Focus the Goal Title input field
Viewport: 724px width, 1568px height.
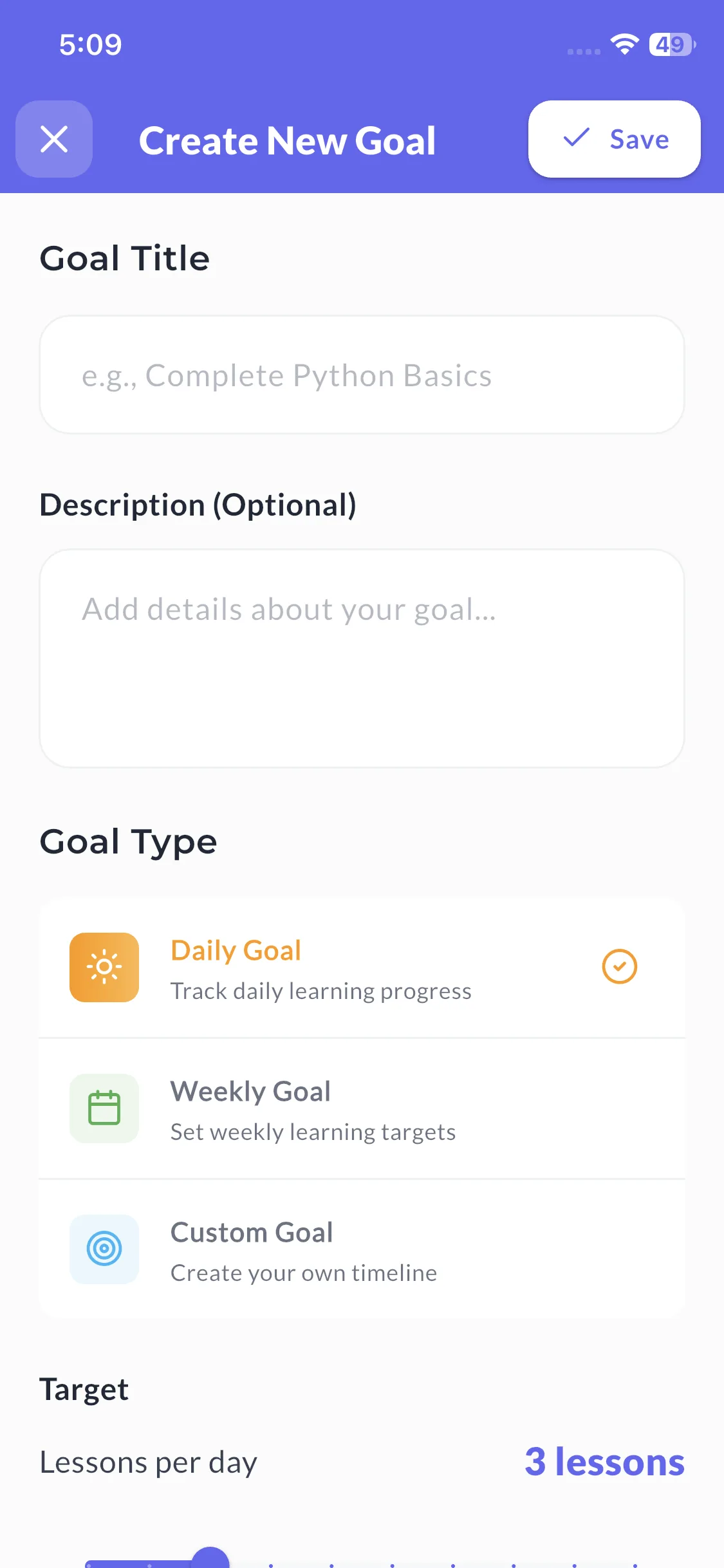click(362, 375)
